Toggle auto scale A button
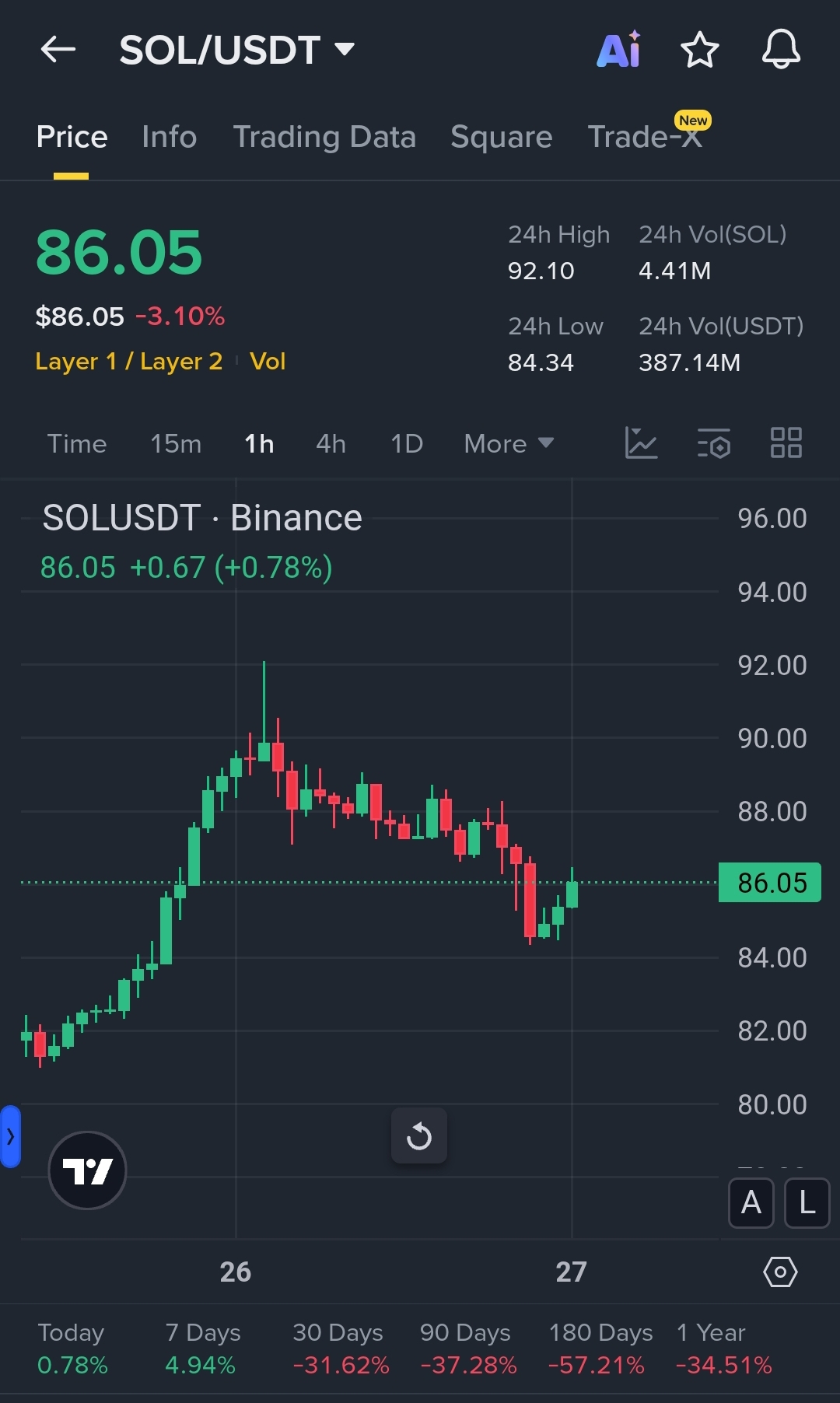The height and width of the screenshot is (1403, 840). point(751,1203)
